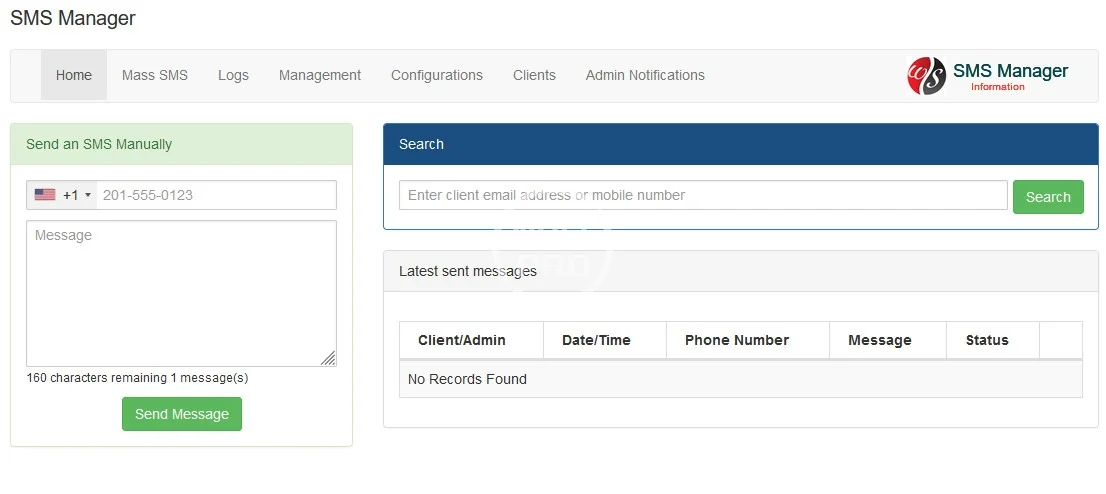Open the country code flag dropdown
The height and width of the screenshot is (494, 1106).
(62, 195)
